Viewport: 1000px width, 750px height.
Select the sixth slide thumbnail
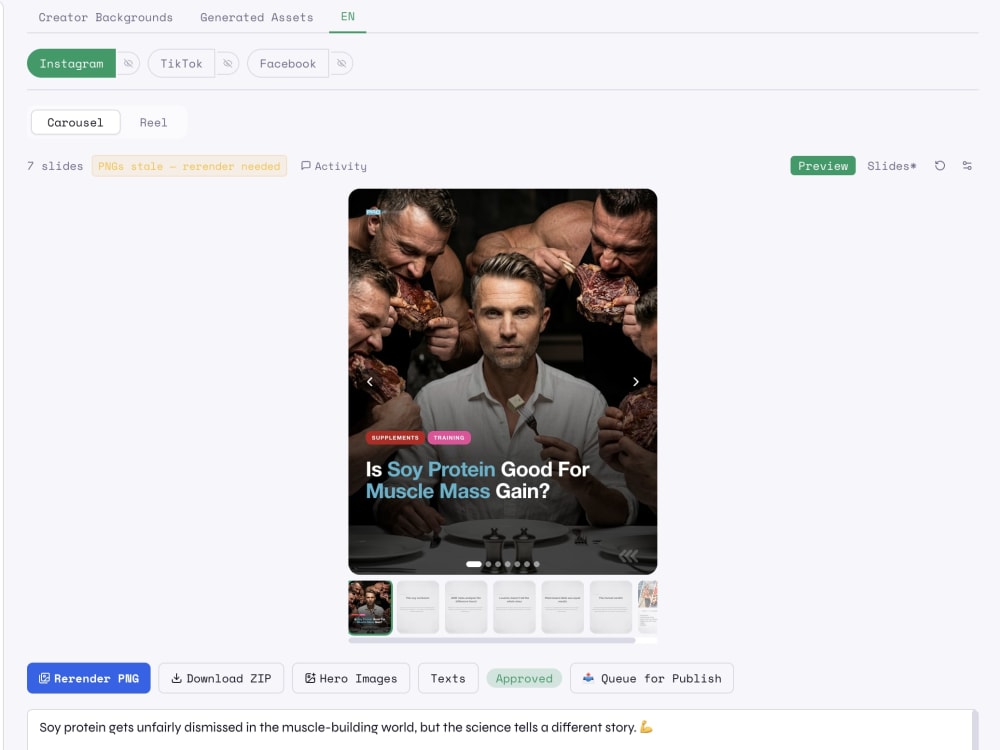coord(611,607)
